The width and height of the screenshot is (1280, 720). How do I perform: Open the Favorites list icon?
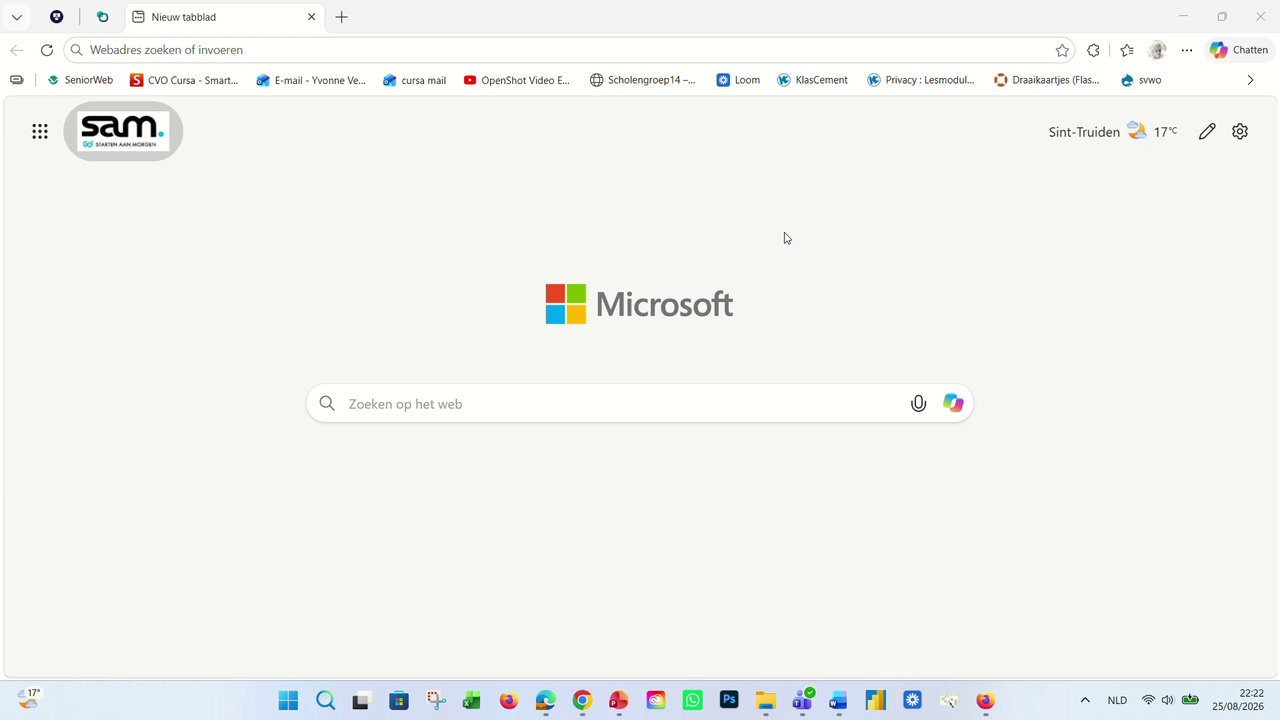point(1127,50)
